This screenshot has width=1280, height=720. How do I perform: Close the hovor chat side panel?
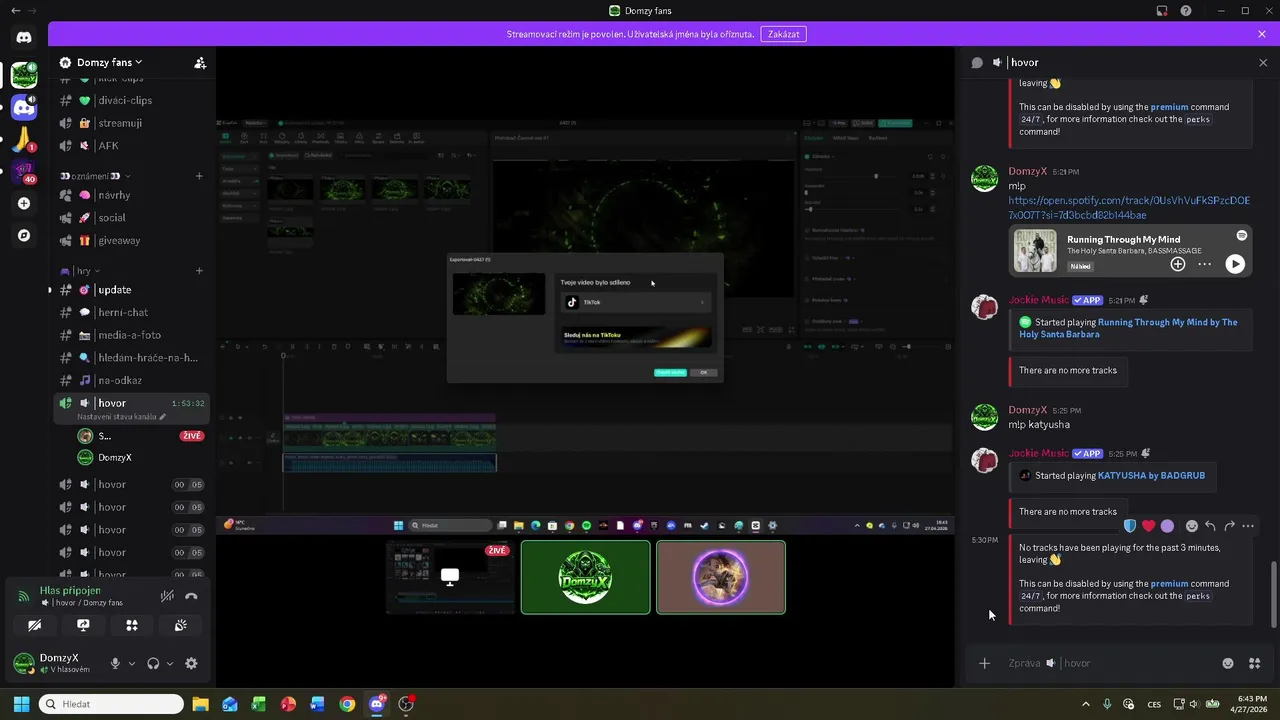[1263, 62]
